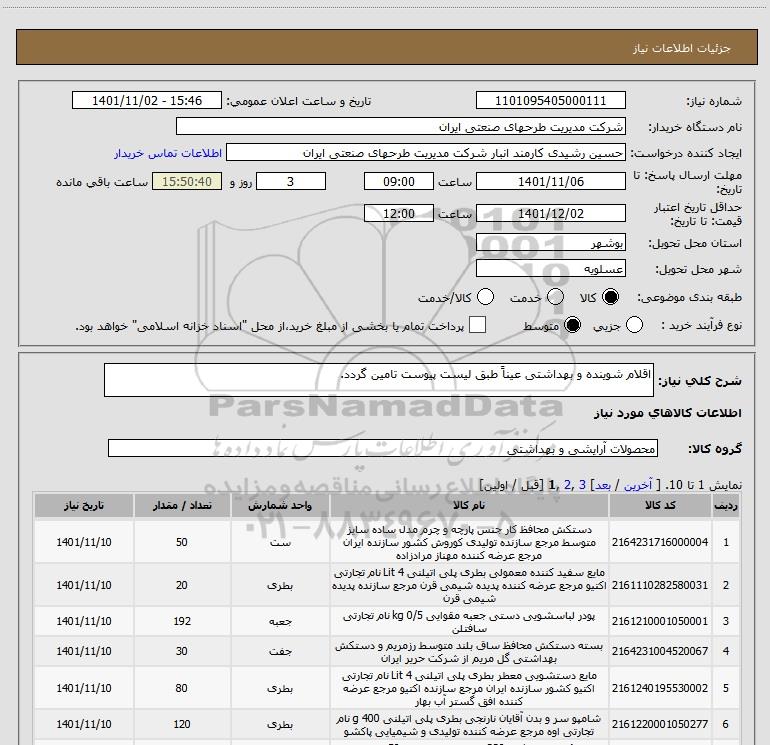
Task: Click the ردیف column header
Action: pos(726,505)
